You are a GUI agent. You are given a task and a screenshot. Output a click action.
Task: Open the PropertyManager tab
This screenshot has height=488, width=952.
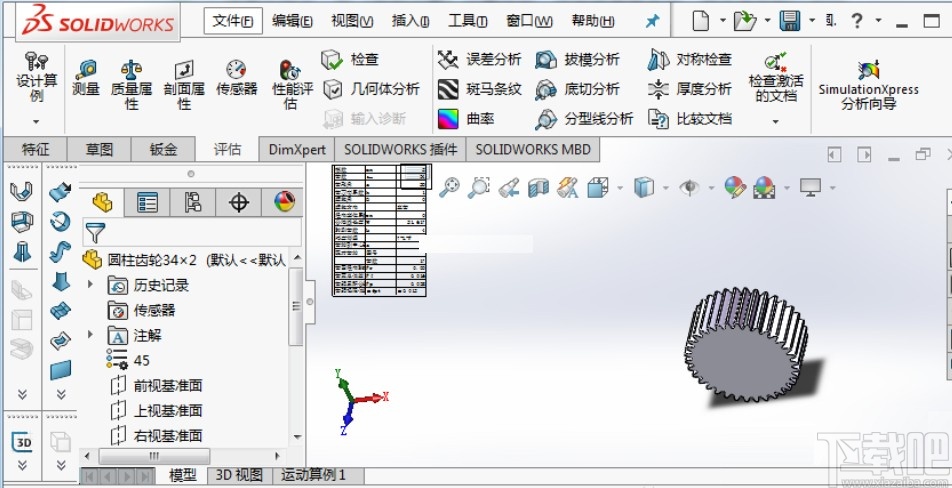point(147,202)
